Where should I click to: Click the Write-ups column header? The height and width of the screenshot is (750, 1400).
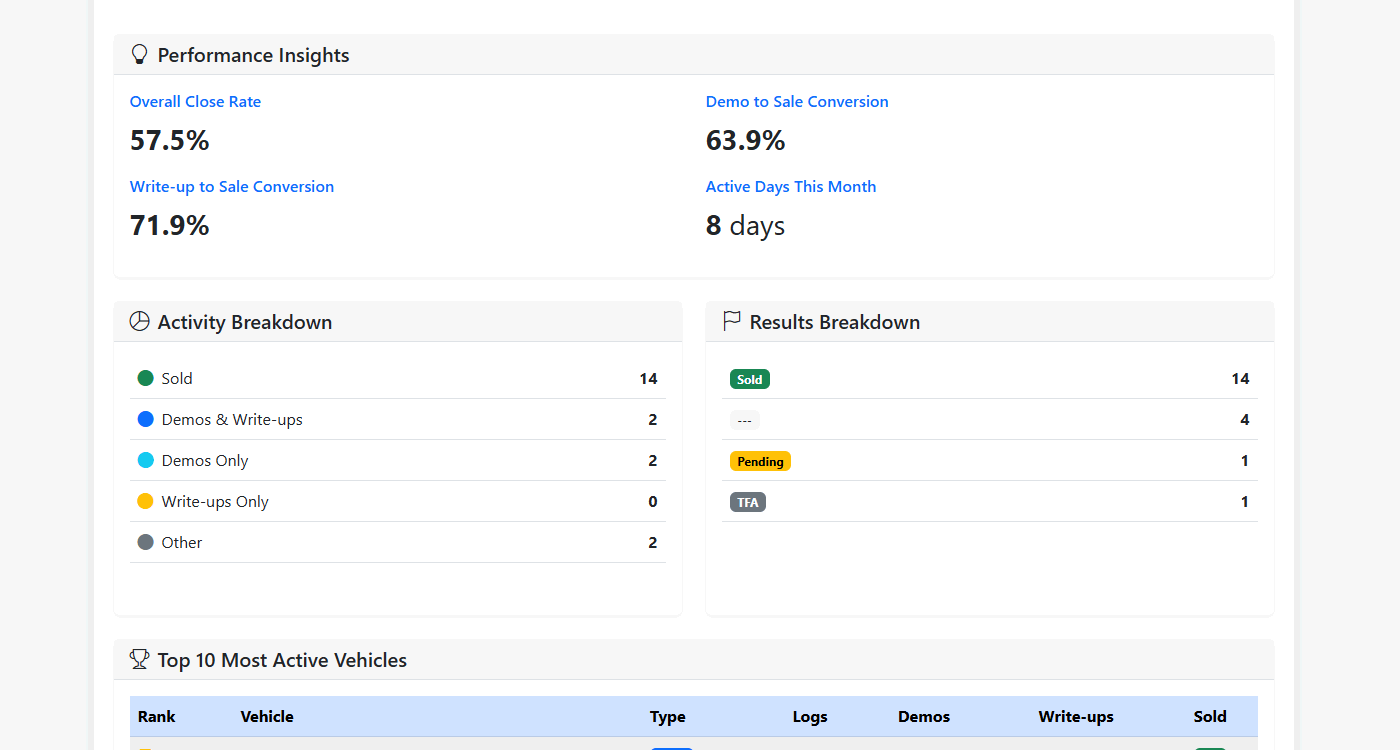[1076, 716]
